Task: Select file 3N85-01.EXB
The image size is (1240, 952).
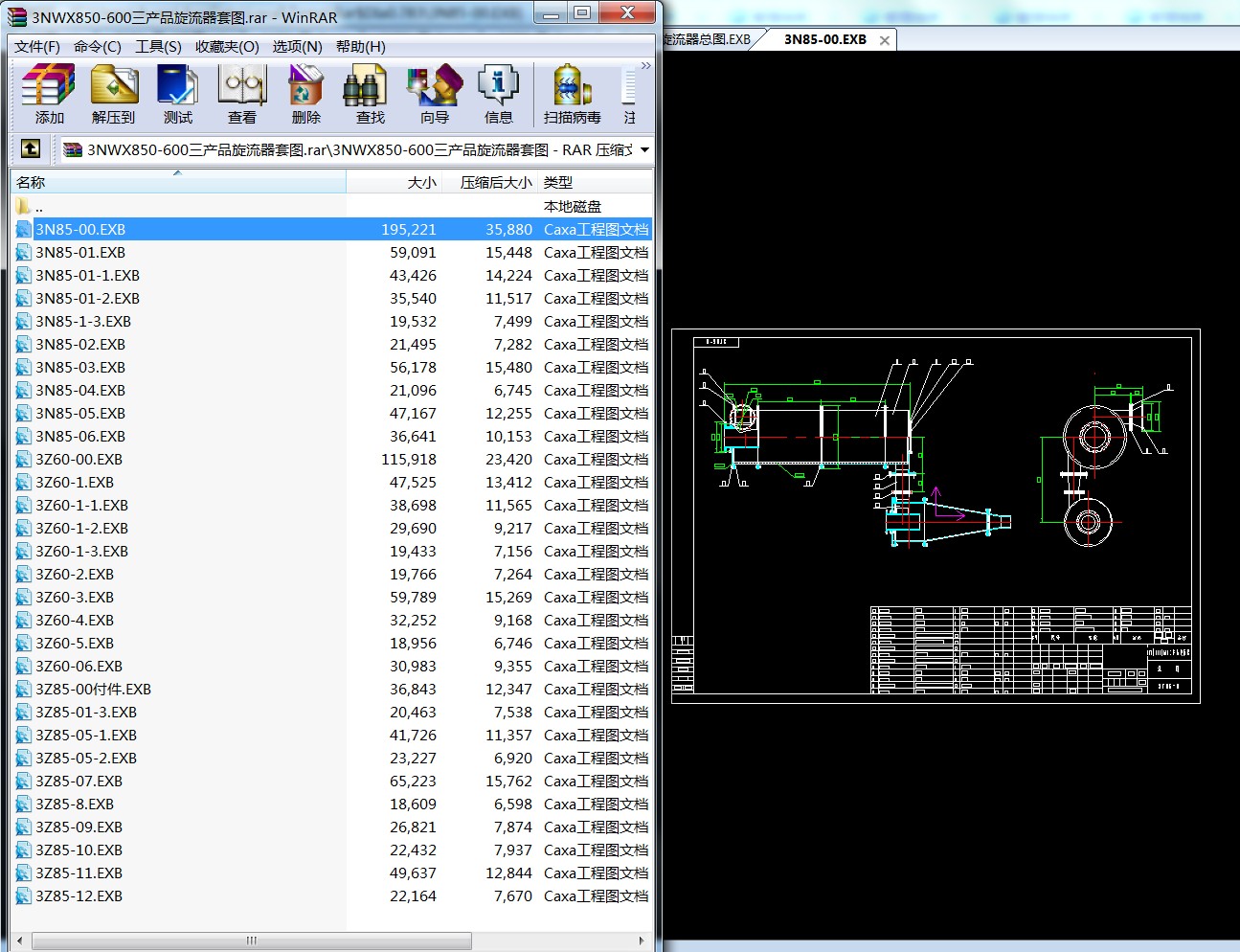Action: pos(332,252)
